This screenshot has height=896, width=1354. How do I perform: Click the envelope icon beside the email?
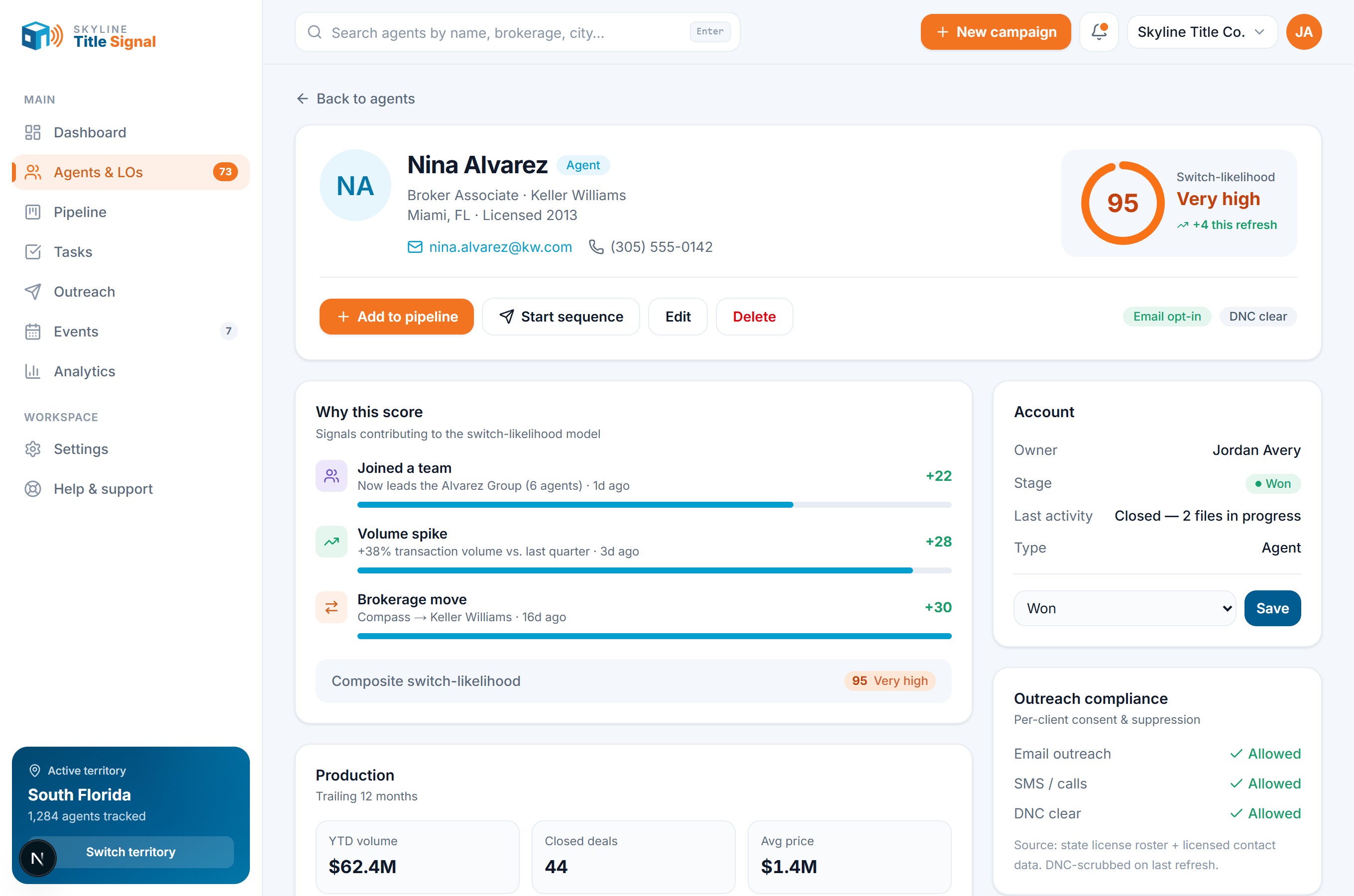click(x=415, y=247)
